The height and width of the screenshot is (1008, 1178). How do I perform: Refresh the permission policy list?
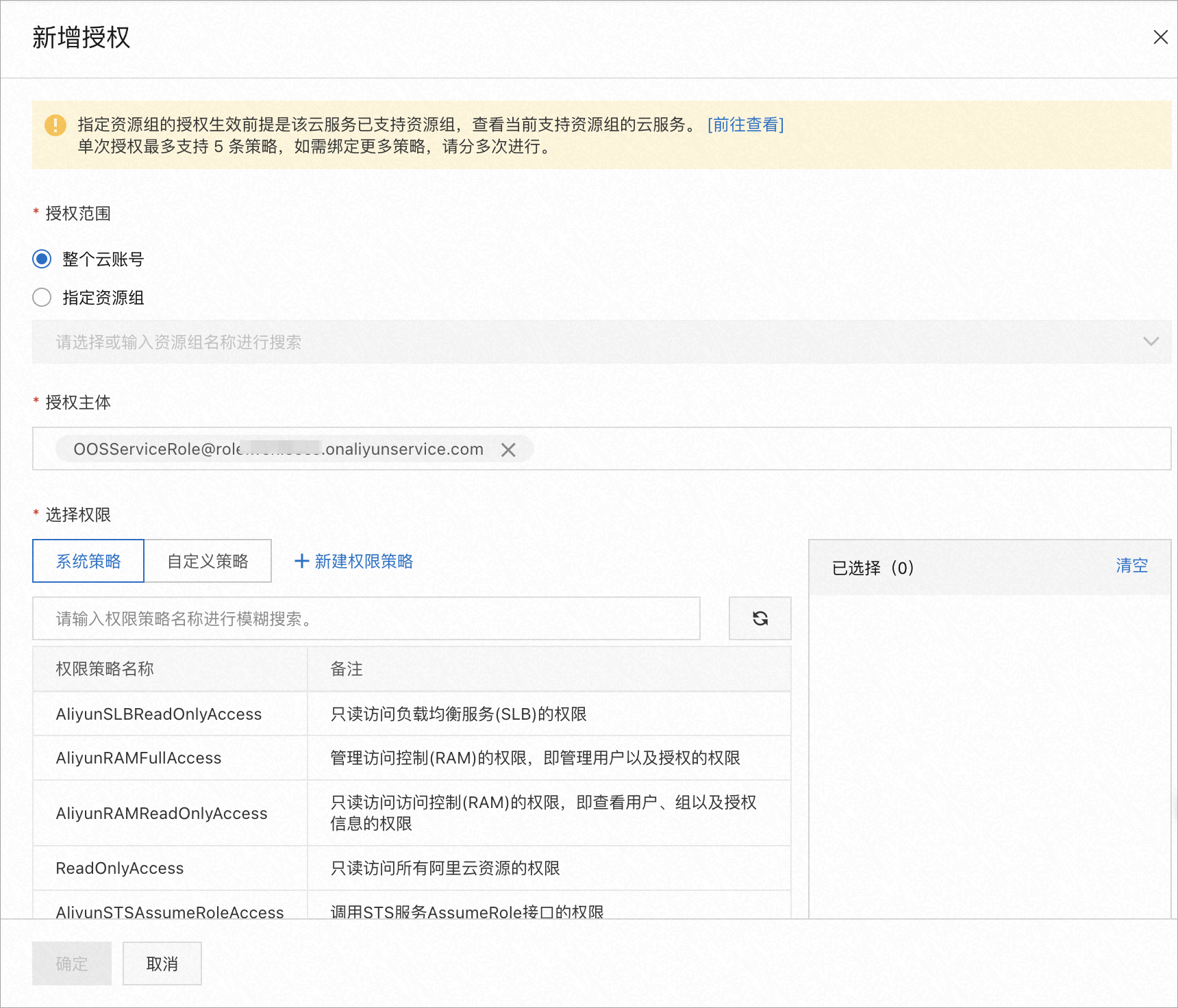pos(760,618)
